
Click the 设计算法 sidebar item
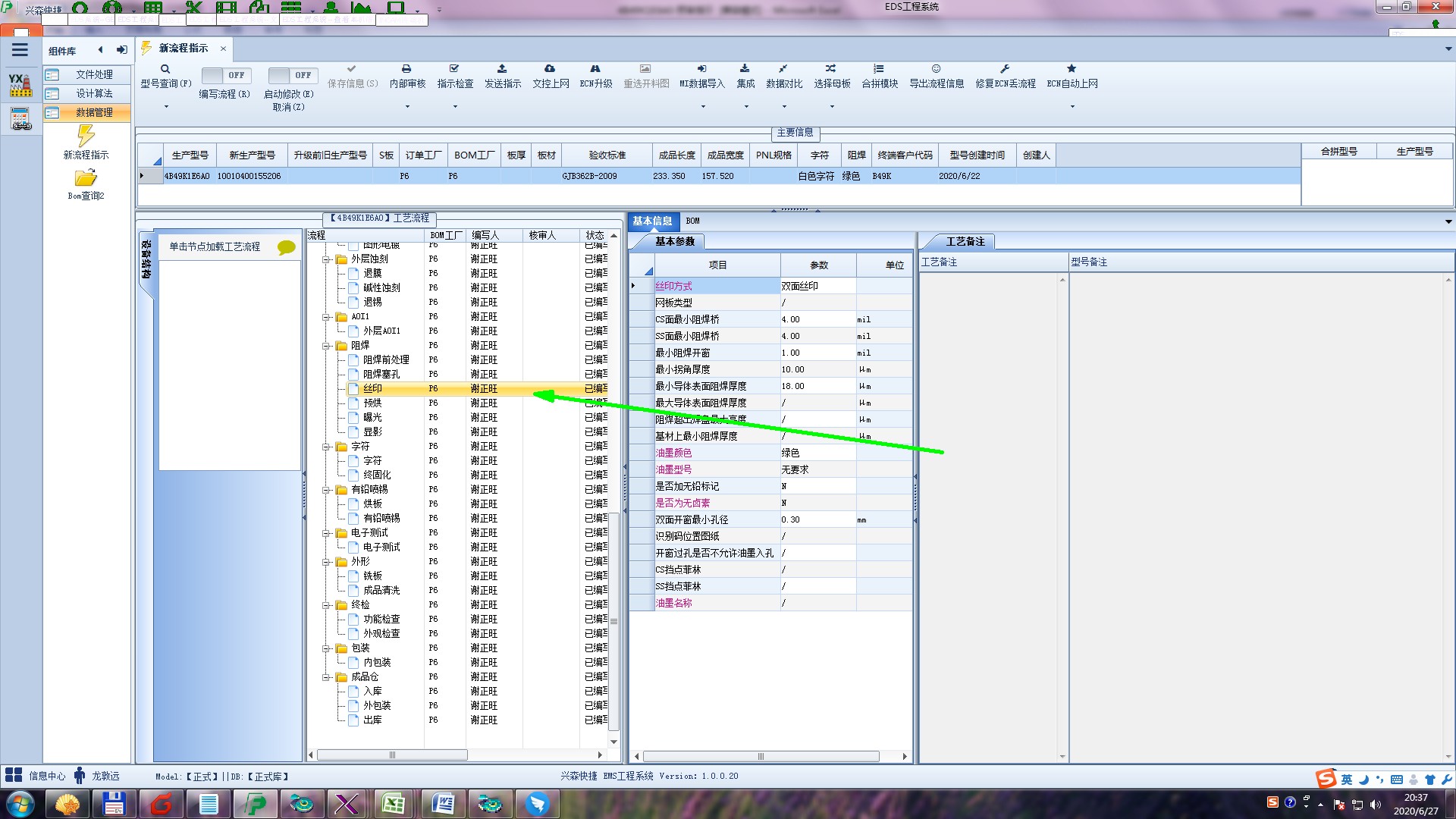point(93,93)
